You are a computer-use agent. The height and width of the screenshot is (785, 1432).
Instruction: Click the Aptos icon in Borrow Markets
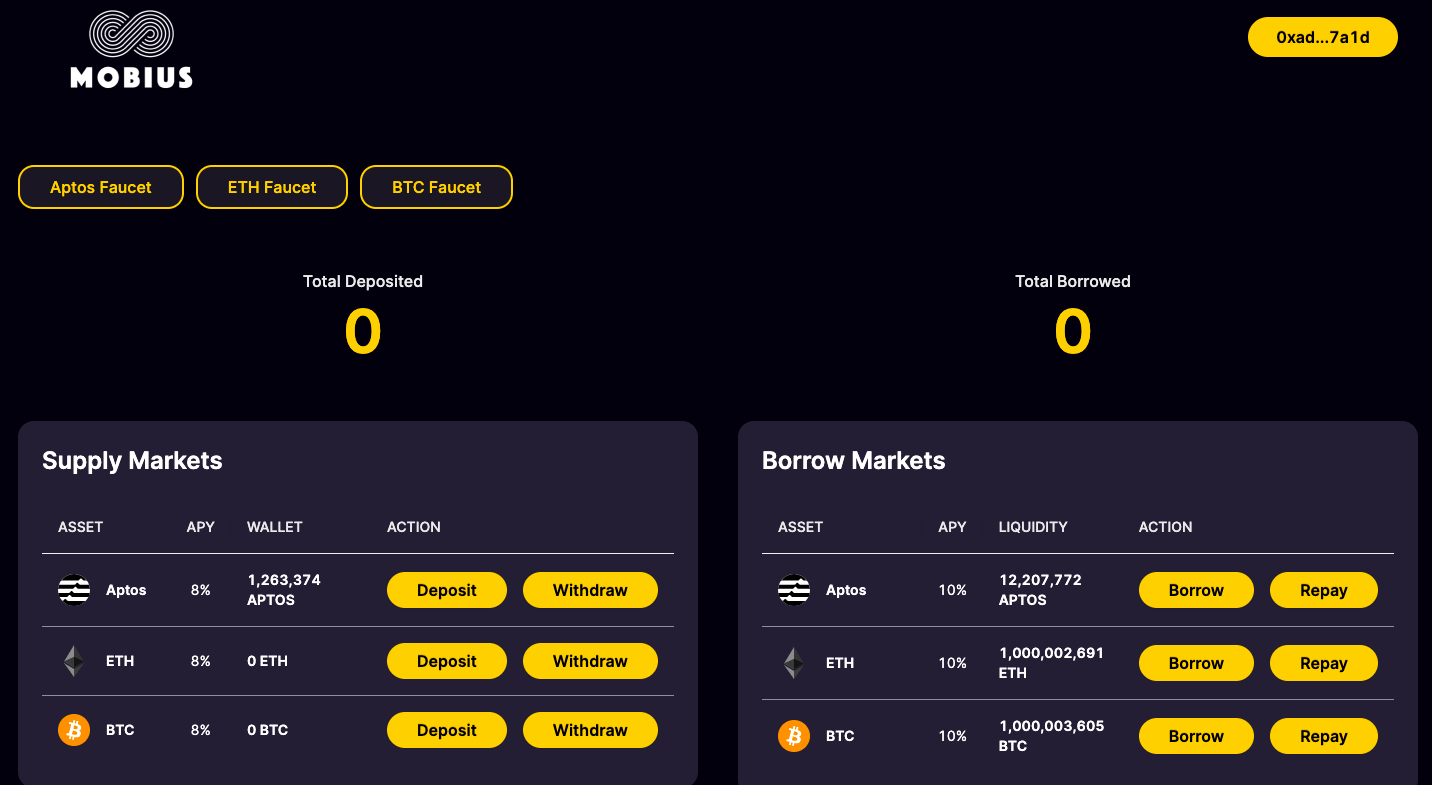794,590
